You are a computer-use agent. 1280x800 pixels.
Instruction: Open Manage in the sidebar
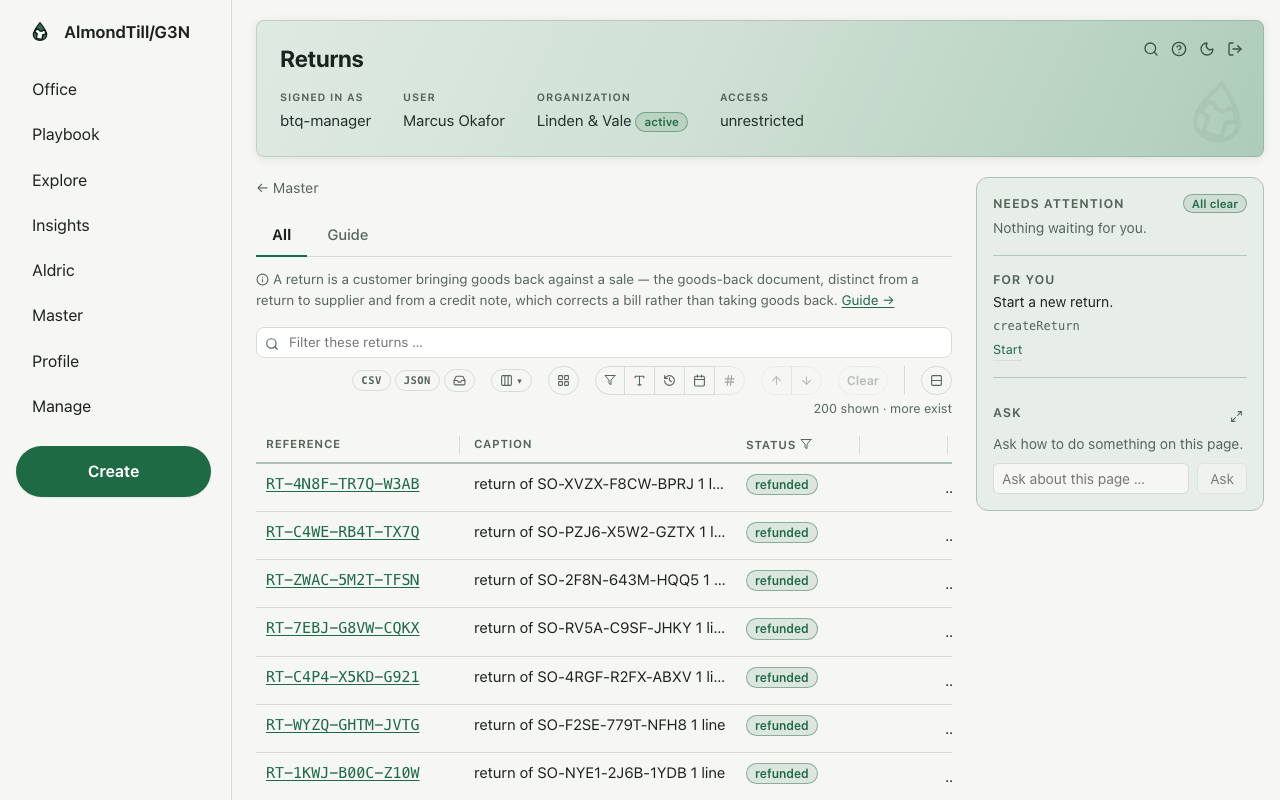pos(61,407)
